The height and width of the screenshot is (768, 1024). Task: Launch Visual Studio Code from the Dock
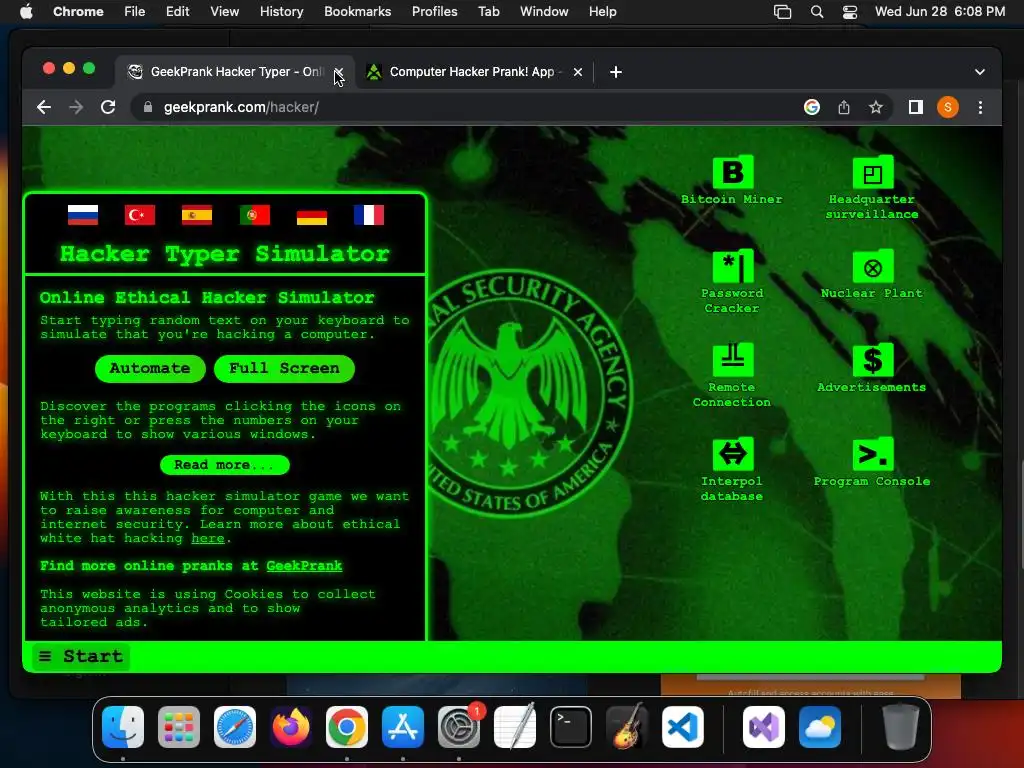click(x=682, y=727)
